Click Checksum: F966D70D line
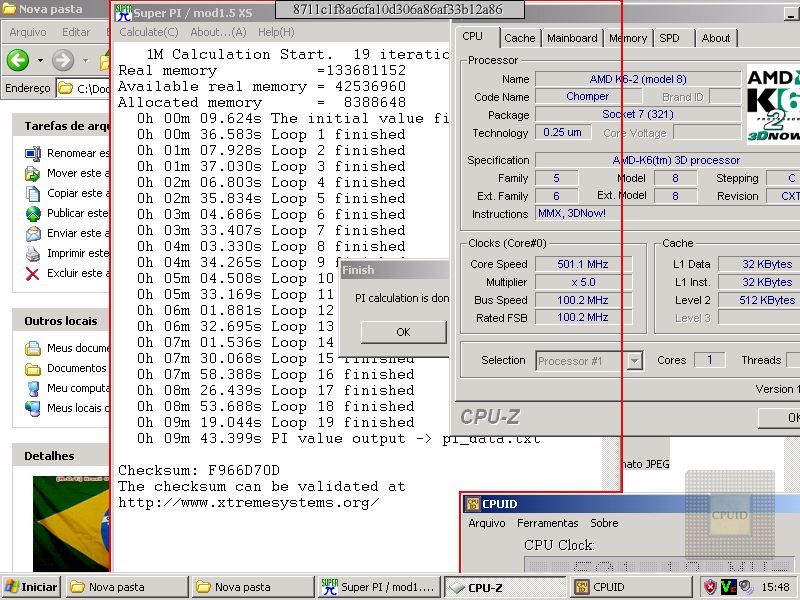The width and height of the screenshot is (800, 600). click(x=199, y=470)
